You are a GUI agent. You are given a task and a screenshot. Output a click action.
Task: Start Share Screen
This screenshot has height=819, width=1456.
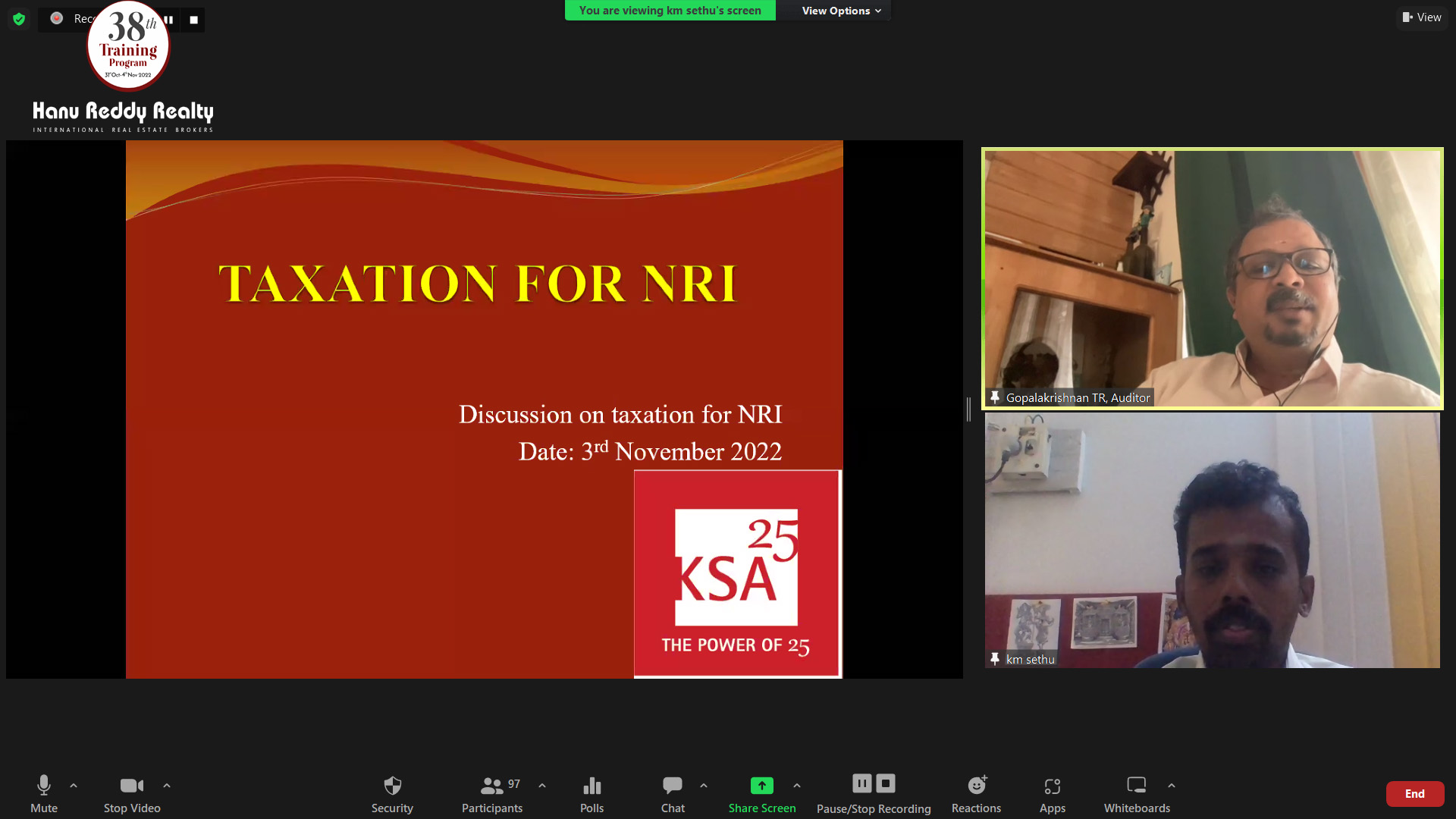(x=762, y=793)
